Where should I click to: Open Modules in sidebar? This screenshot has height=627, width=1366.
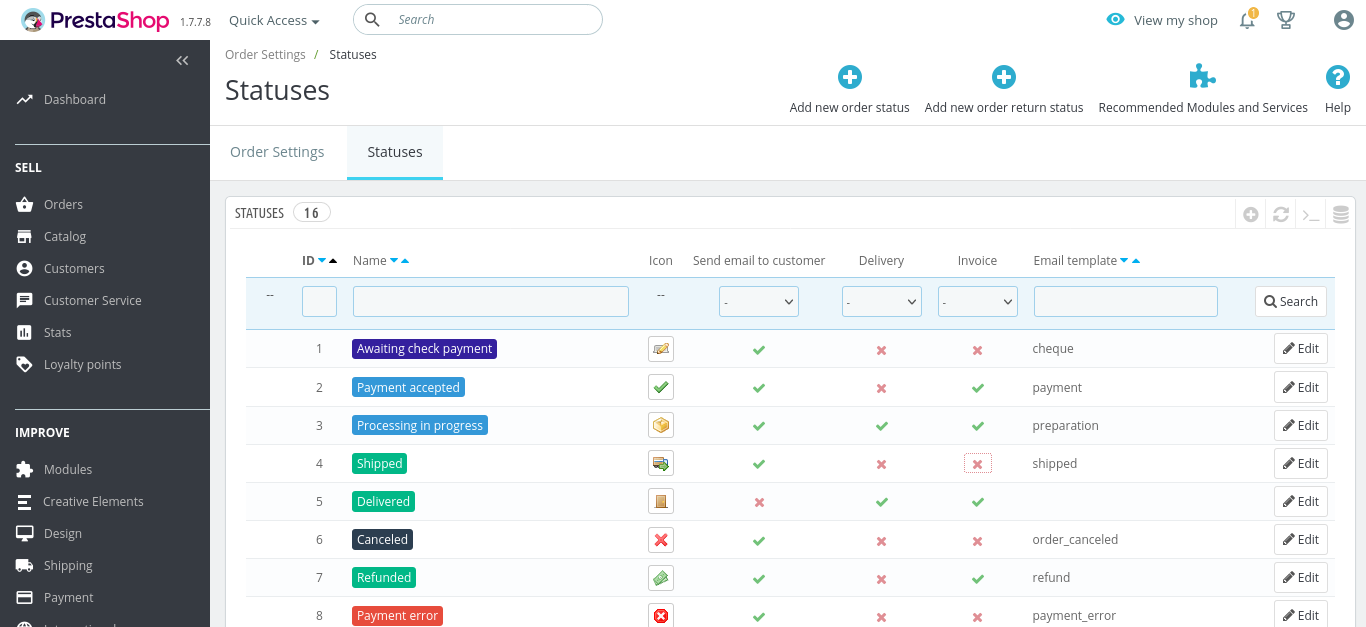tap(68, 469)
